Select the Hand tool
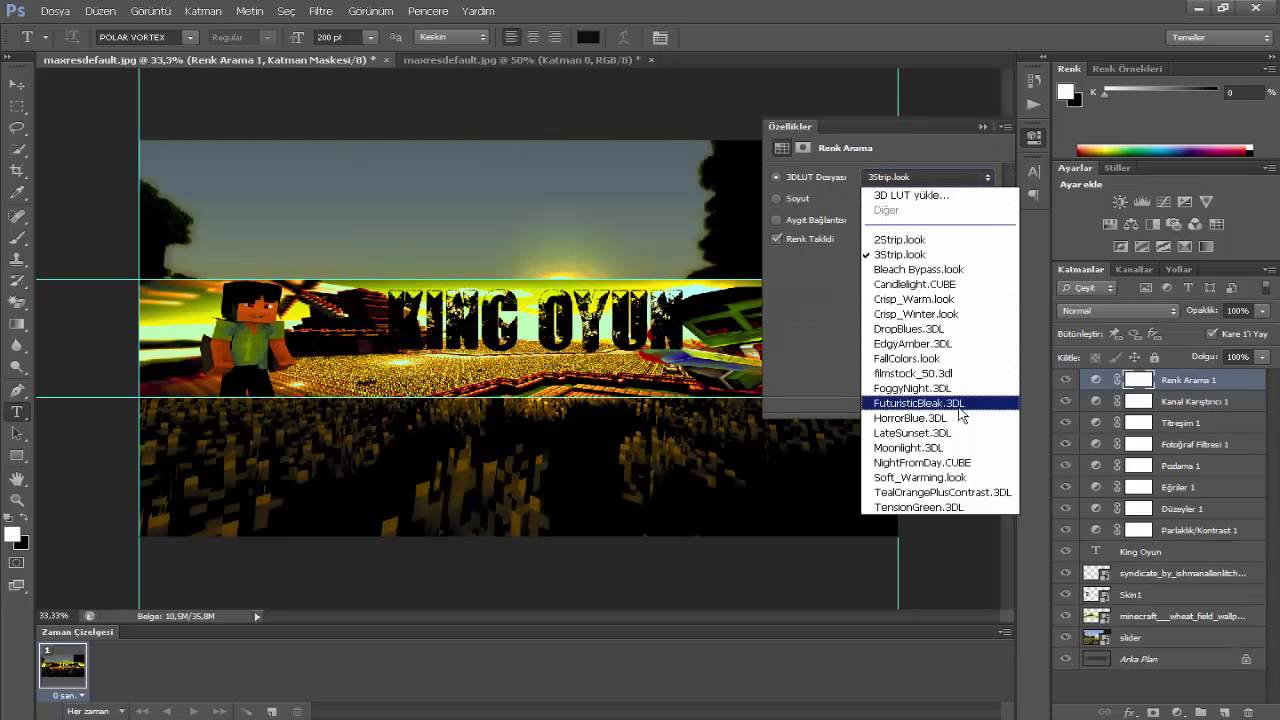Image resolution: width=1280 pixels, height=720 pixels. pyautogui.click(x=17, y=478)
